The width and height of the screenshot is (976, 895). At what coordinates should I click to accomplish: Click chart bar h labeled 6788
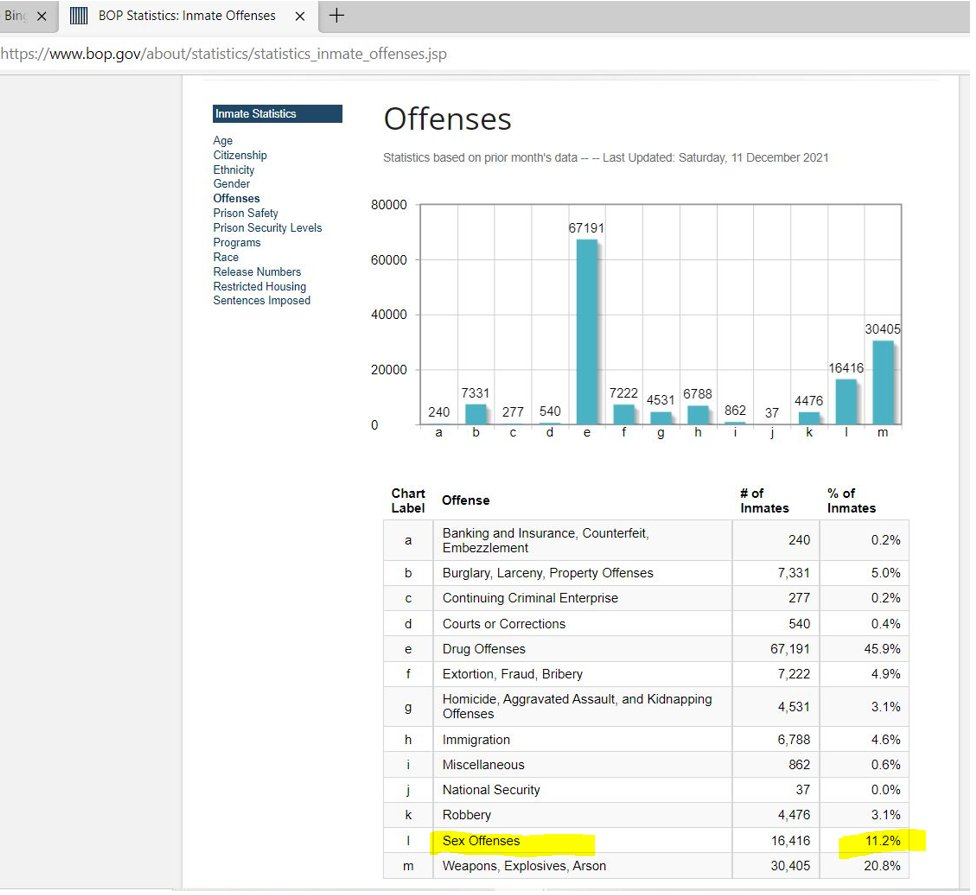point(698,415)
